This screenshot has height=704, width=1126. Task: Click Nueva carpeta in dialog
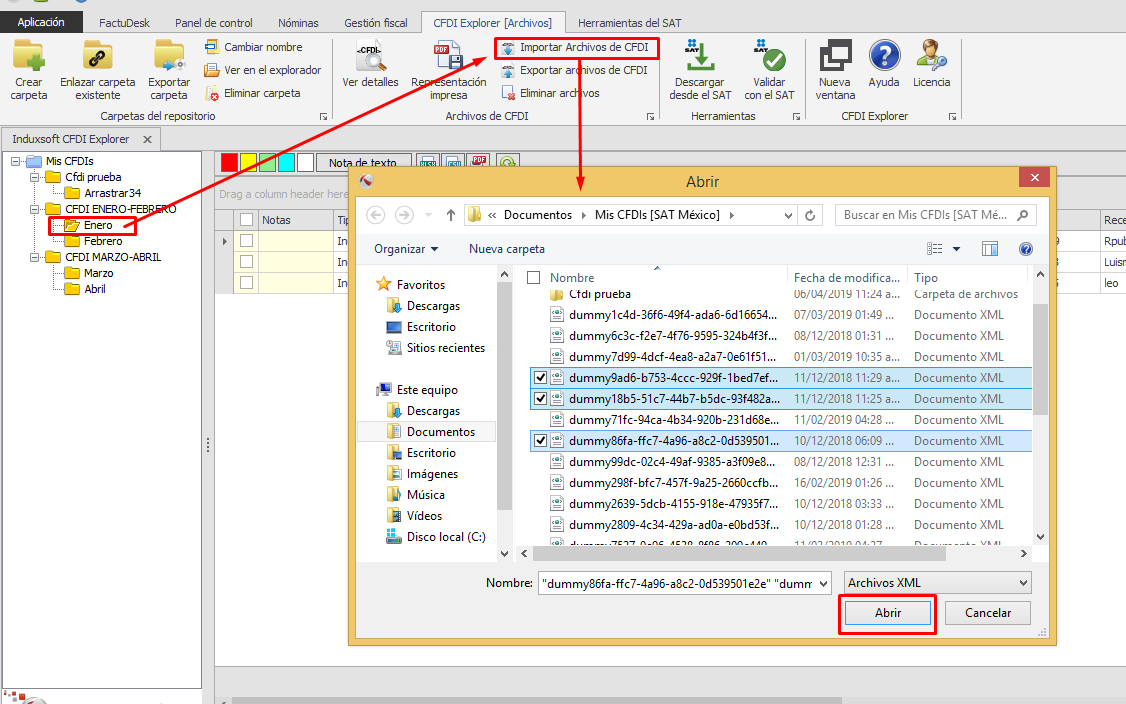[x=507, y=249]
